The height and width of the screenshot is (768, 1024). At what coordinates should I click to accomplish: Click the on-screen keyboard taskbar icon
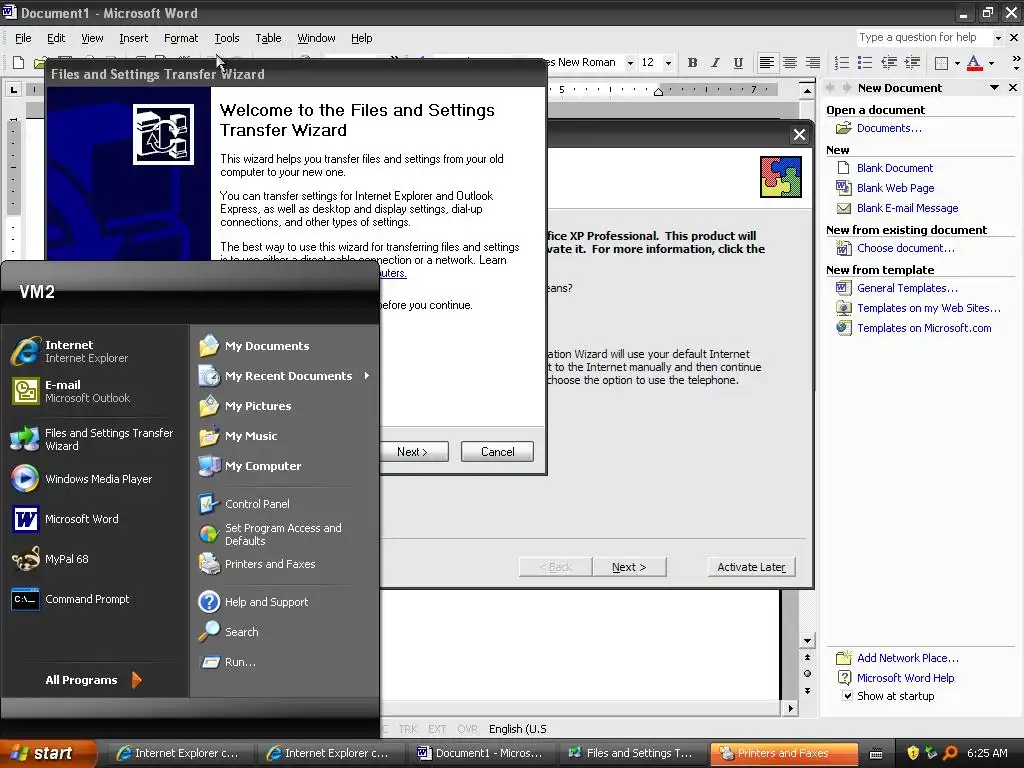876,754
